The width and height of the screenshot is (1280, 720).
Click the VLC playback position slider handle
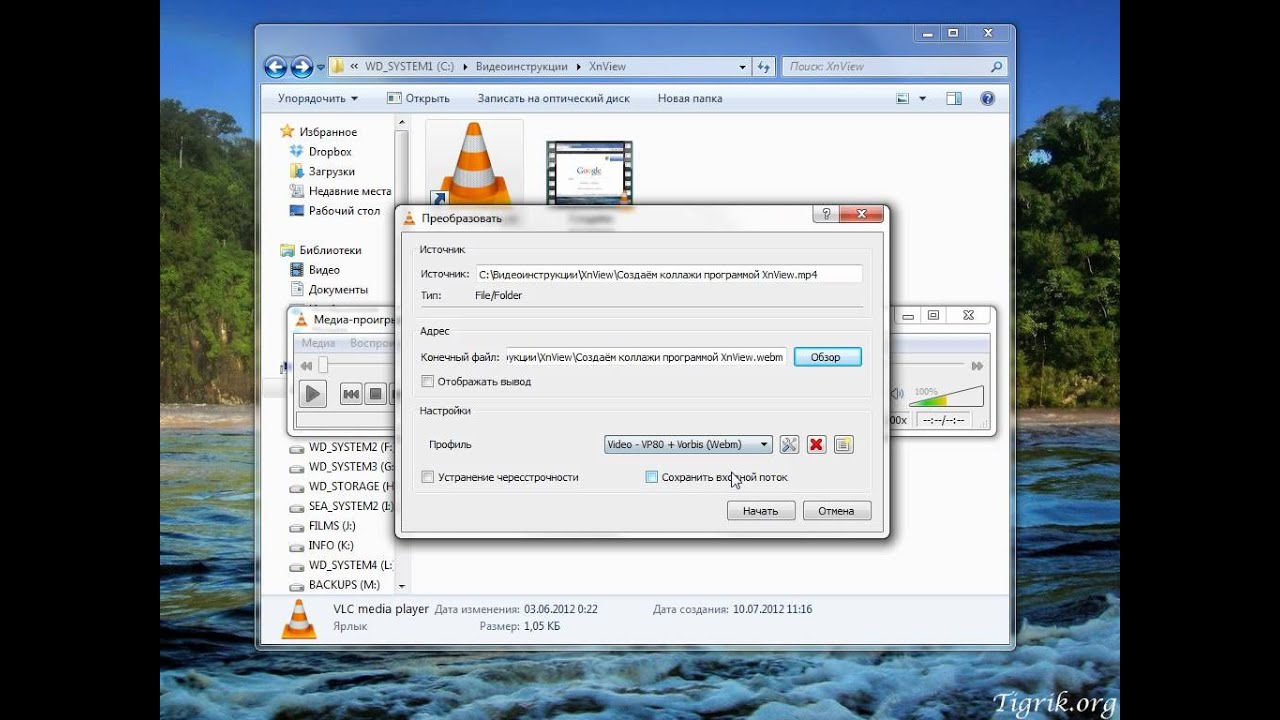coord(323,366)
